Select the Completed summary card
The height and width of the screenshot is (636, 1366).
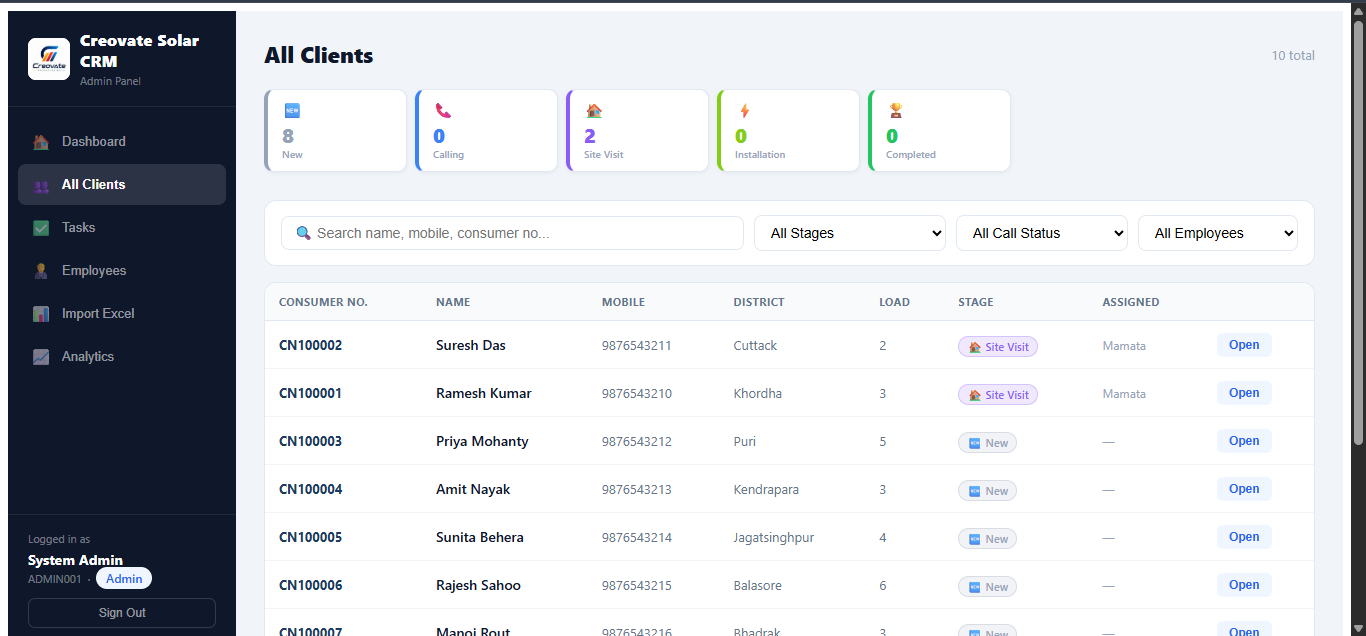(940, 131)
